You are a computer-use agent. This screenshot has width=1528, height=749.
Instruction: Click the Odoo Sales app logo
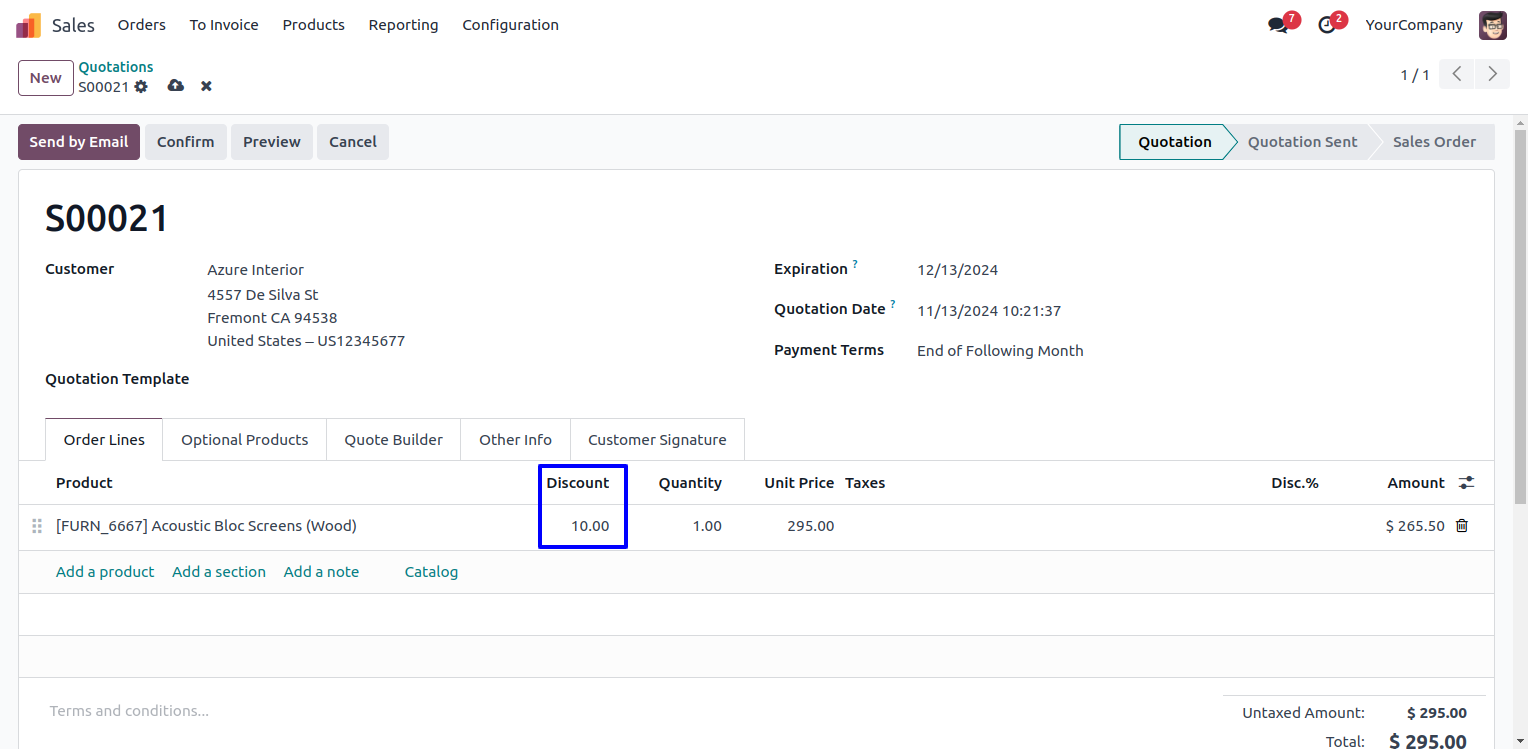29,25
